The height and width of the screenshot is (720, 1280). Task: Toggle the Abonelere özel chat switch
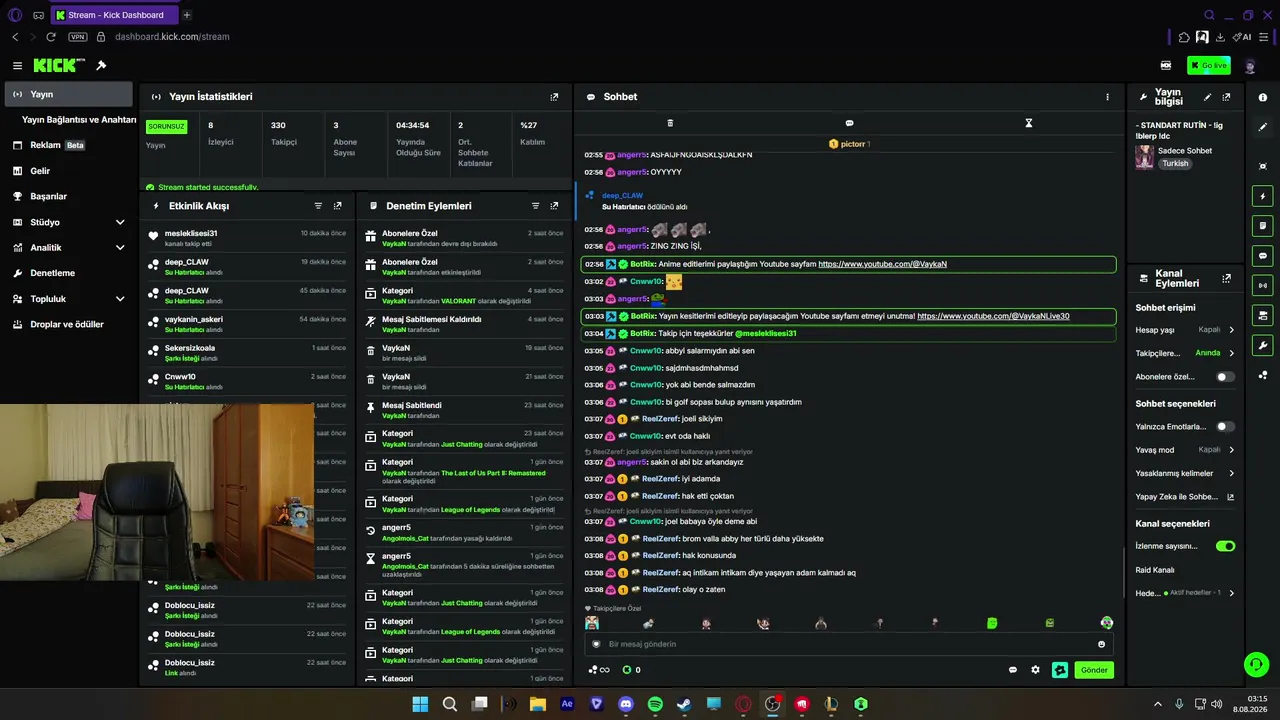click(x=1225, y=377)
